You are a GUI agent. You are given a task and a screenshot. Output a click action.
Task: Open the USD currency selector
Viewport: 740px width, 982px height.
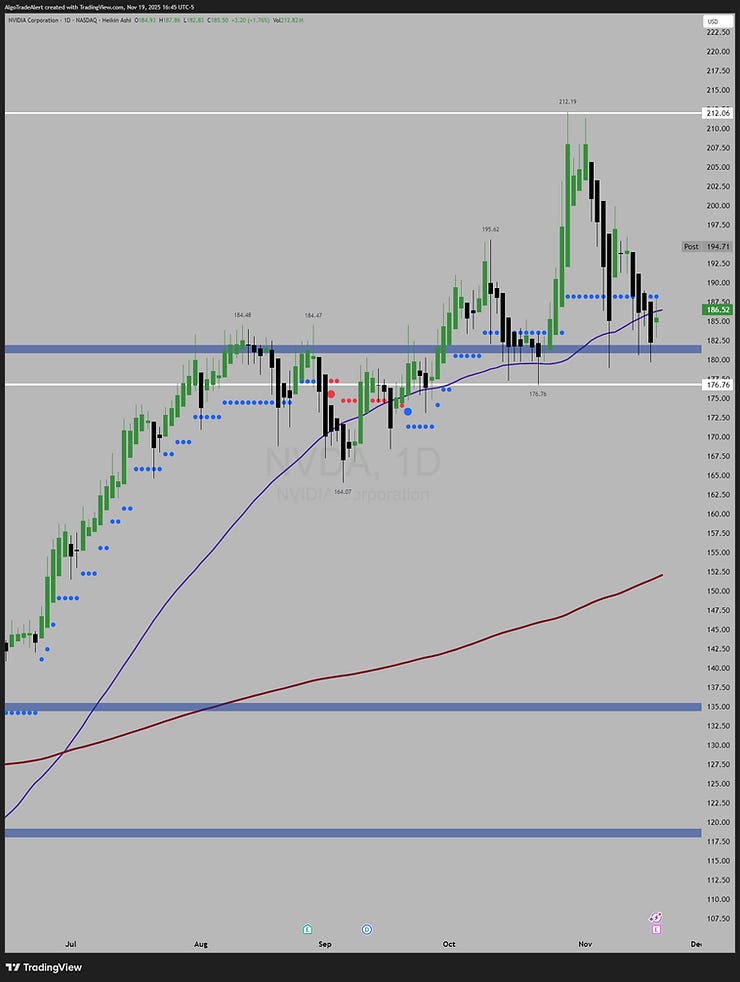pos(717,21)
